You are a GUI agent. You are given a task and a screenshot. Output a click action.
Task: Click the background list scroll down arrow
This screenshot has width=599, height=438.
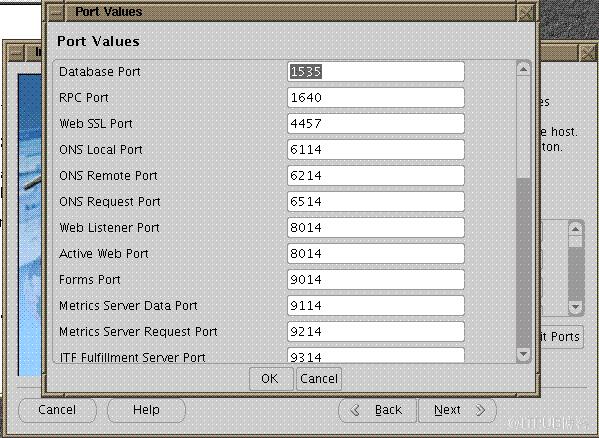click(575, 307)
